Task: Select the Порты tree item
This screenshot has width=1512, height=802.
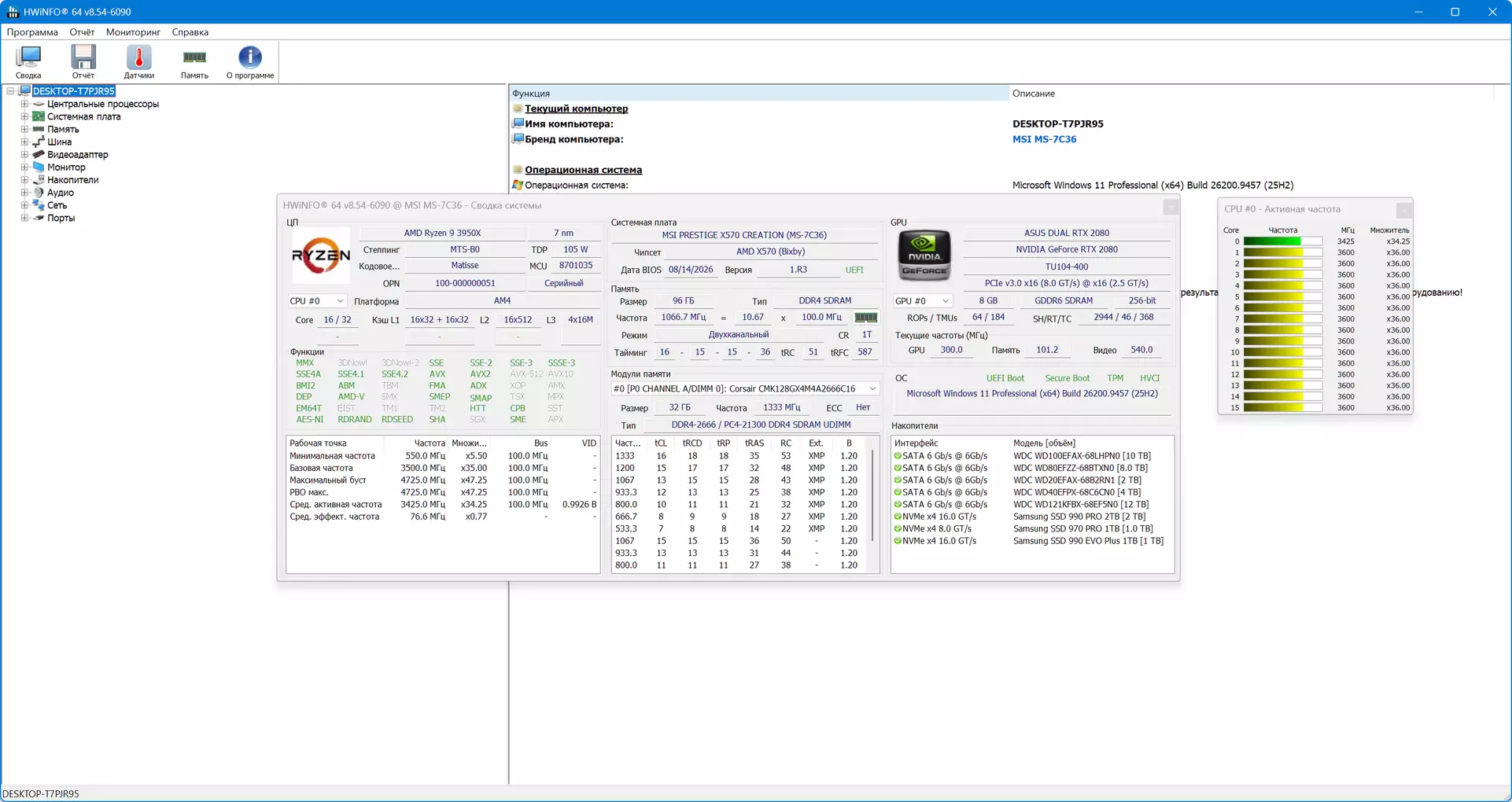Action: tap(61, 218)
